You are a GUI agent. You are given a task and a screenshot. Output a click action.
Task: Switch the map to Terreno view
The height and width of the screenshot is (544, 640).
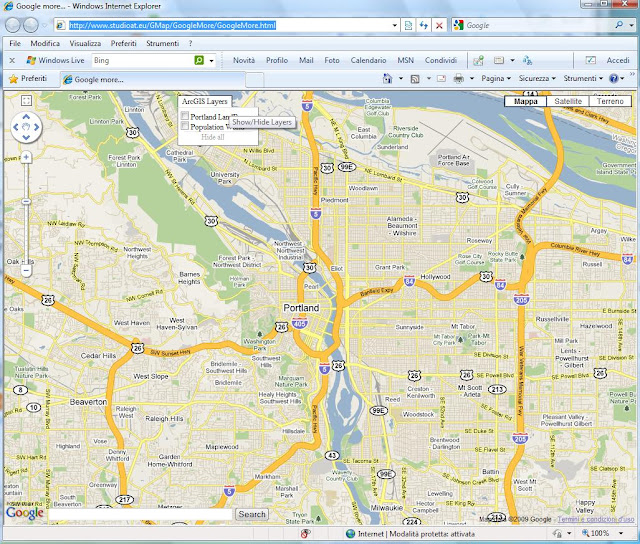click(x=610, y=101)
